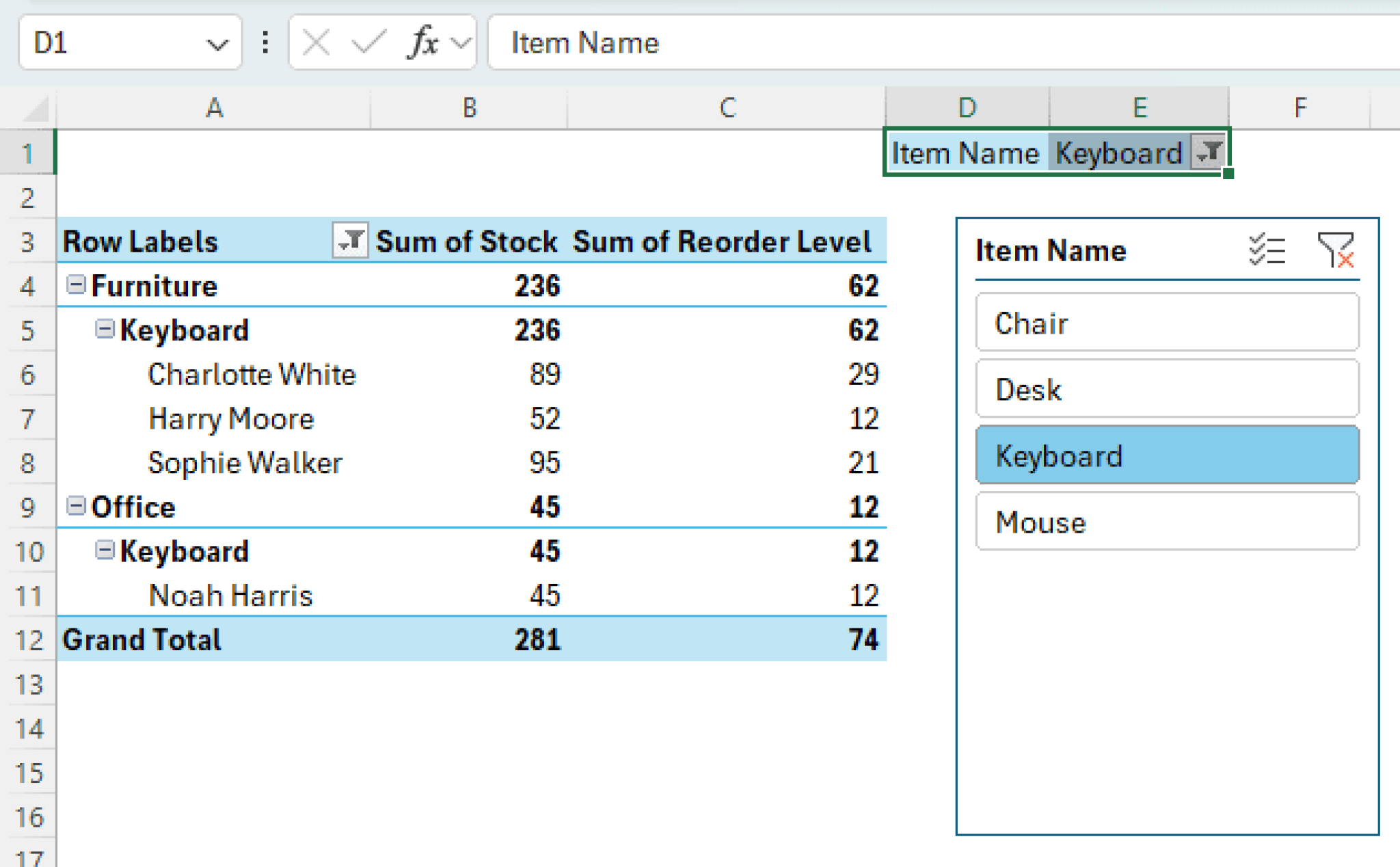Click inside the formula bar text field

[943, 43]
